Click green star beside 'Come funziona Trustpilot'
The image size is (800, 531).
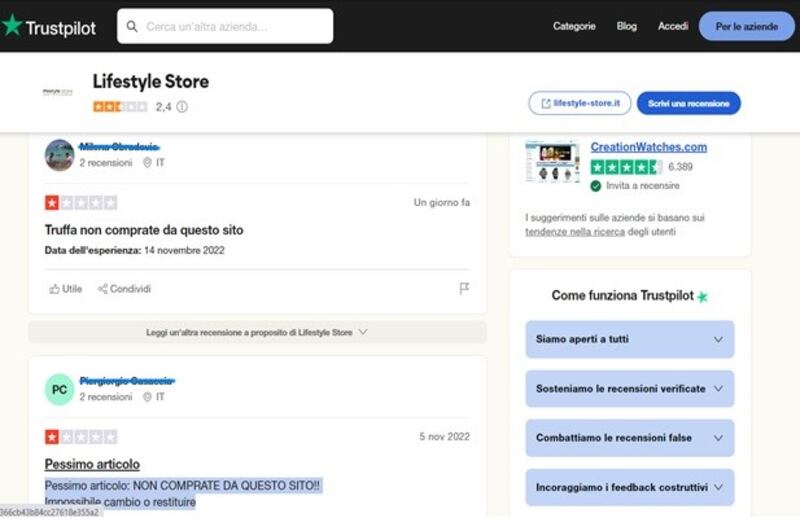coord(703,296)
